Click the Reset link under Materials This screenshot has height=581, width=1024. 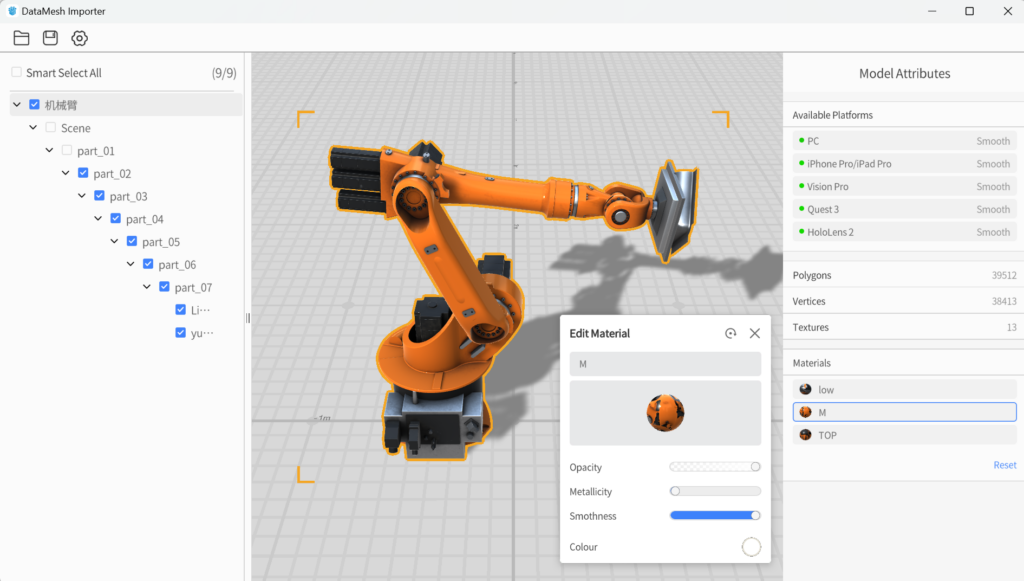(1004, 465)
